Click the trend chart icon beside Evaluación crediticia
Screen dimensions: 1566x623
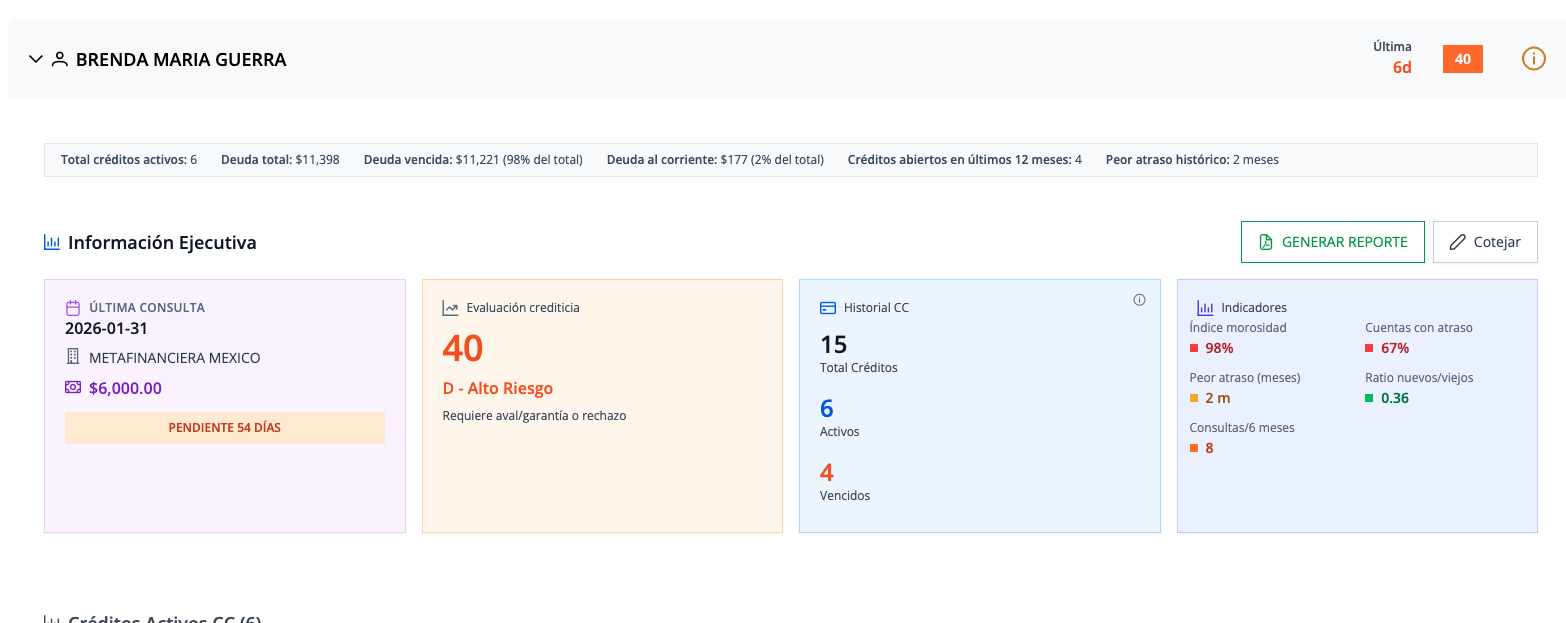450,308
